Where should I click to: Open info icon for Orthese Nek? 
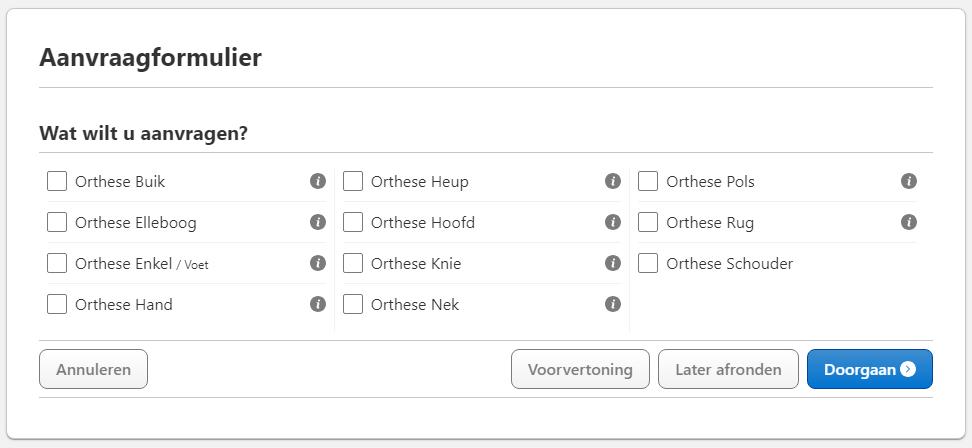[x=613, y=304]
